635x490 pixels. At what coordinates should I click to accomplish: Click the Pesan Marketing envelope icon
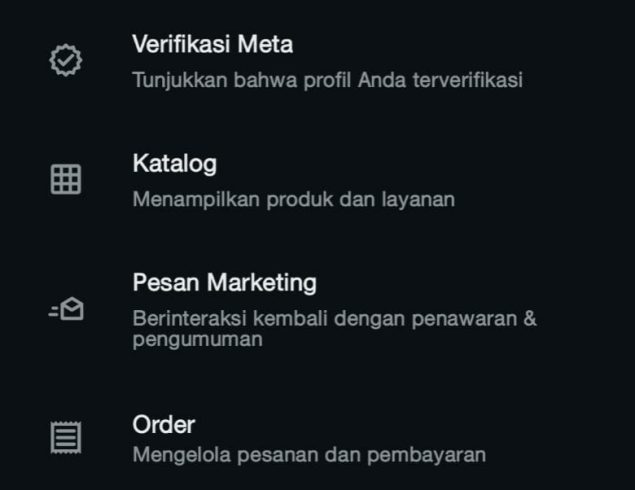tap(66, 310)
